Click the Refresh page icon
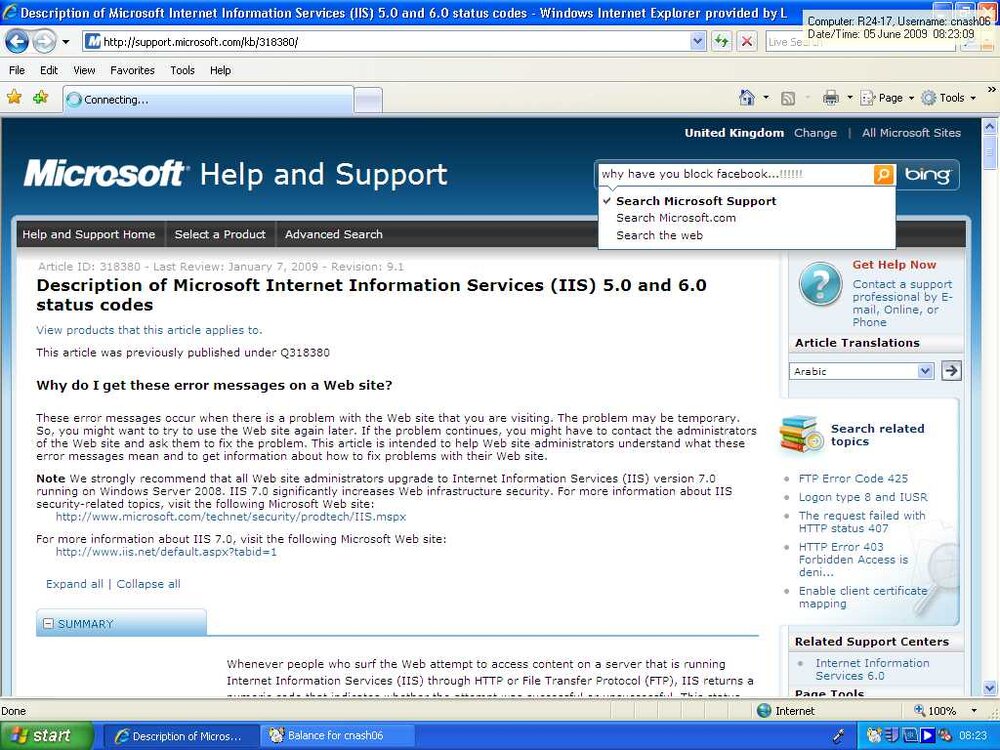 721,42
